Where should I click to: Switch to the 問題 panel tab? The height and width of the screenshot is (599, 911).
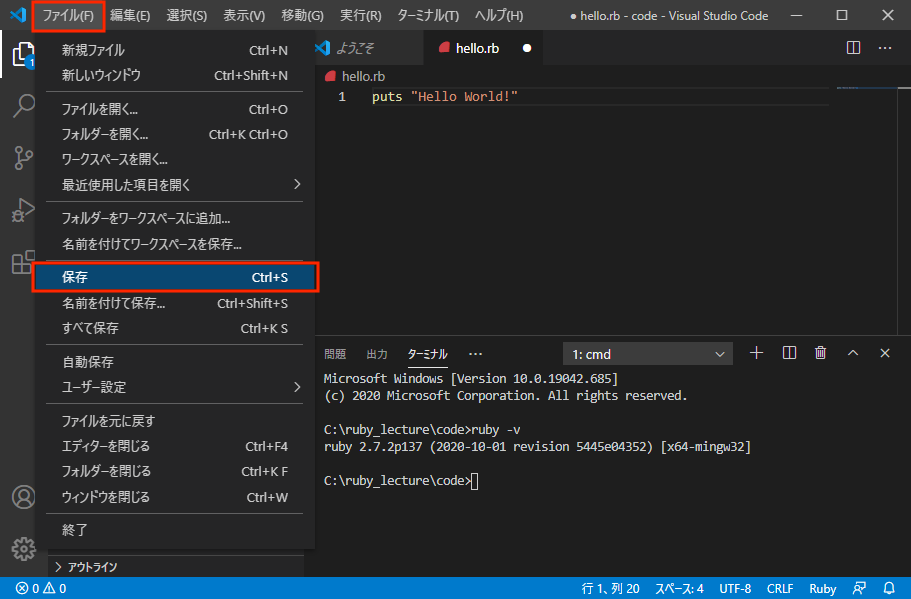coord(335,354)
